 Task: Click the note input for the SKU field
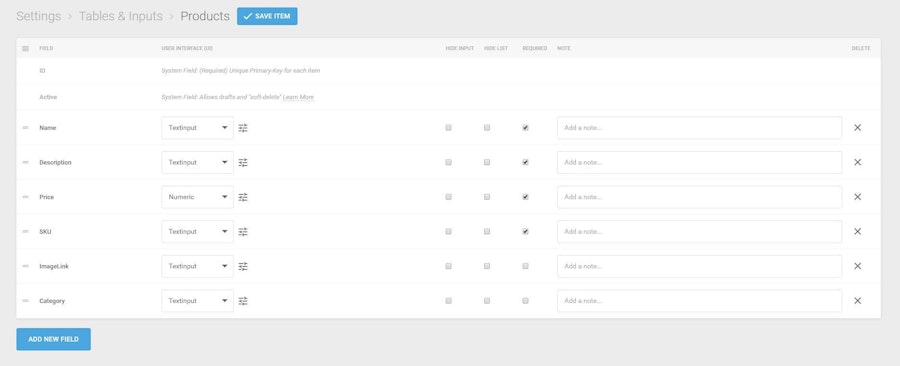(699, 232)
